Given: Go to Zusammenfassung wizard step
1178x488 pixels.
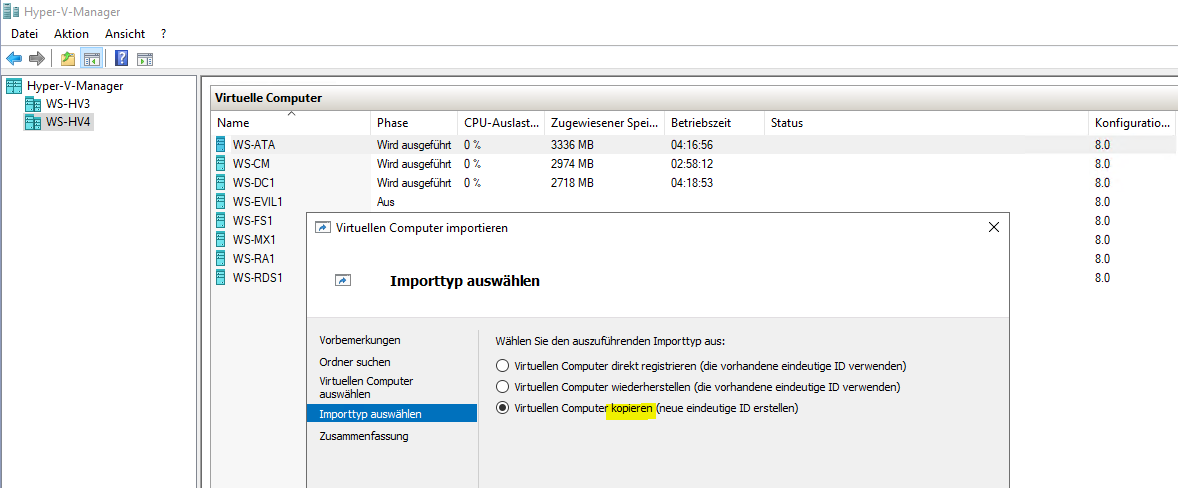Looking at the screenshot, I should click(x=364, y=436).
